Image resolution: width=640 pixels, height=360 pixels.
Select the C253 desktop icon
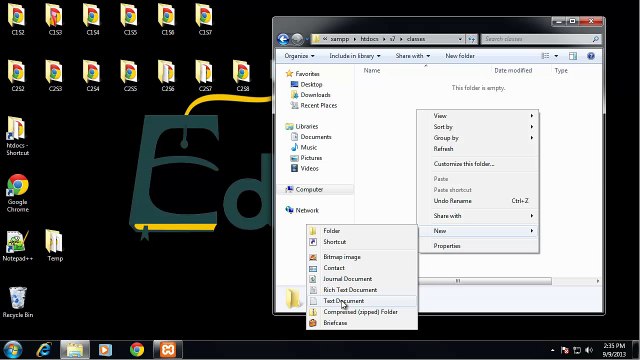click(x=55, y=75)
